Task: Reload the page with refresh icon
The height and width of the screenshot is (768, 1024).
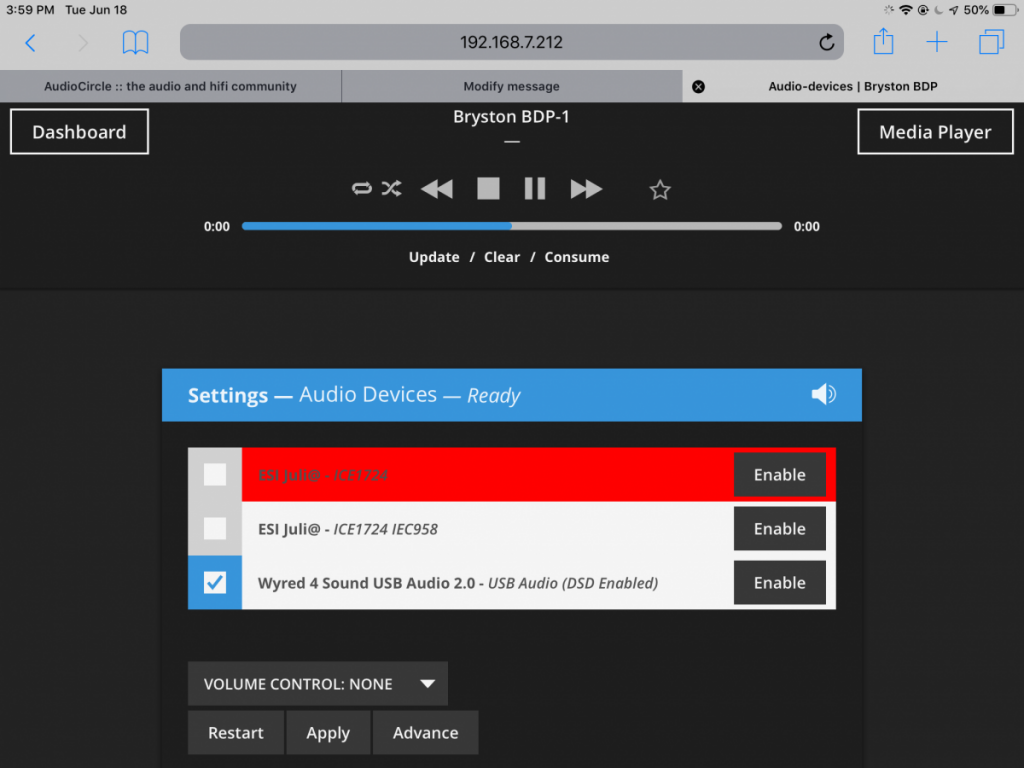Action: pos(826,42)
